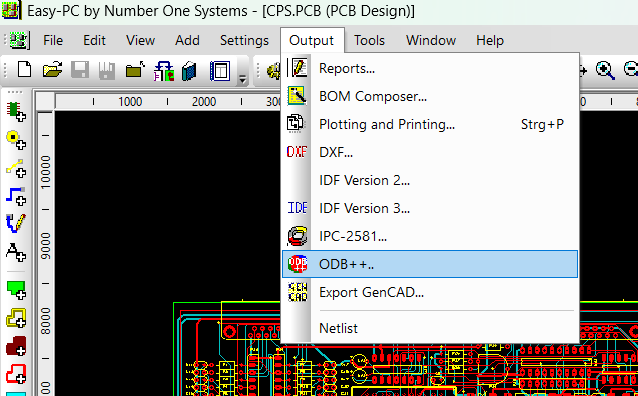Click the blue IDF icon
The height and width of the screenshot is (396, 638).
297,208
